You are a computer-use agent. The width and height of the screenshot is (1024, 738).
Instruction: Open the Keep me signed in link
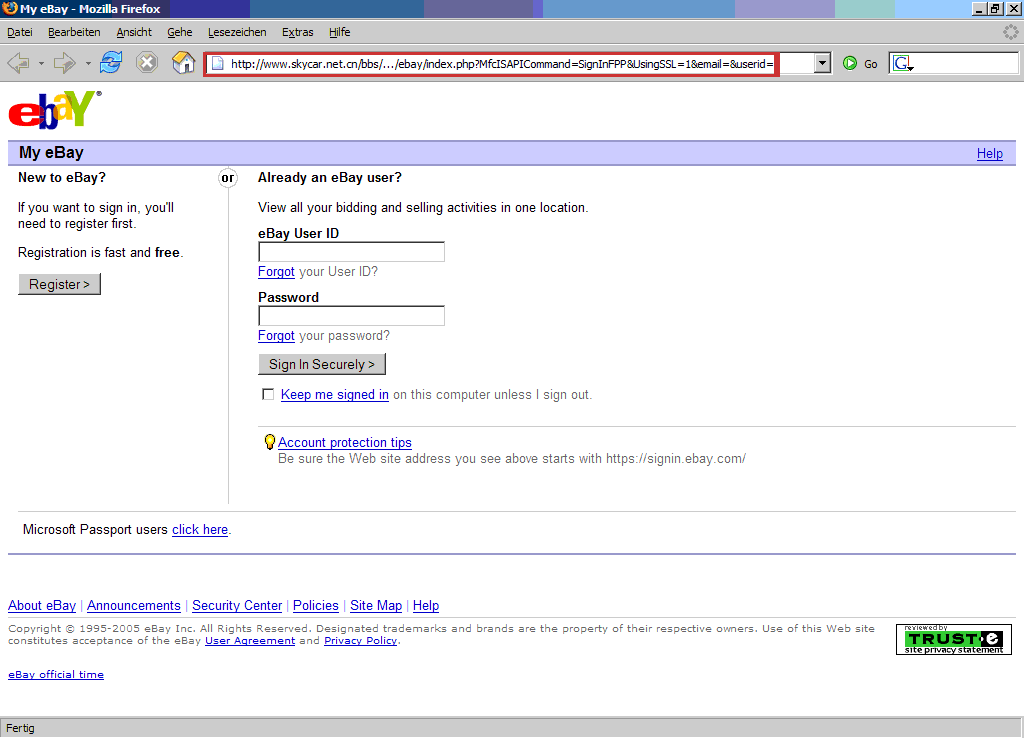click(x=334, y=394)
